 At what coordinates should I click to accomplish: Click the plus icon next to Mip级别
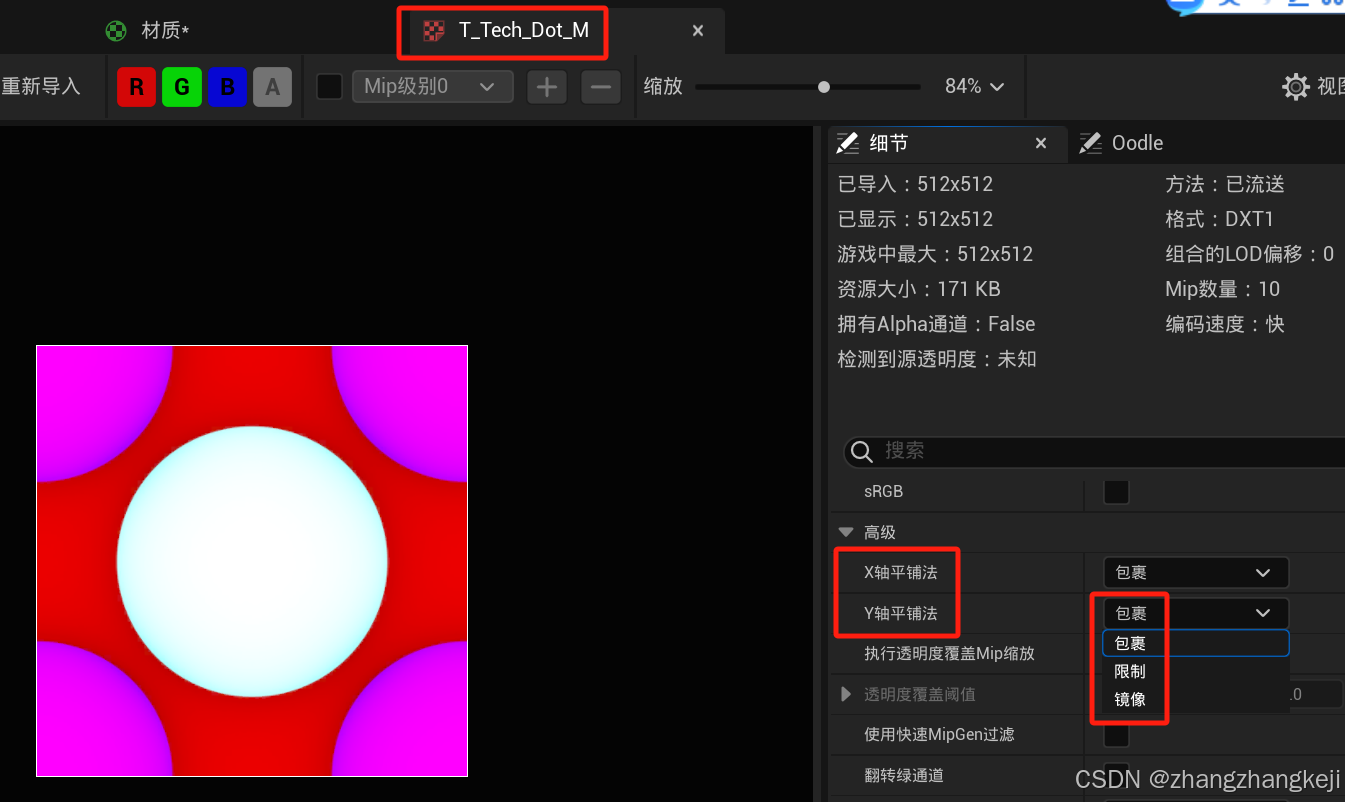click(547, 87)
